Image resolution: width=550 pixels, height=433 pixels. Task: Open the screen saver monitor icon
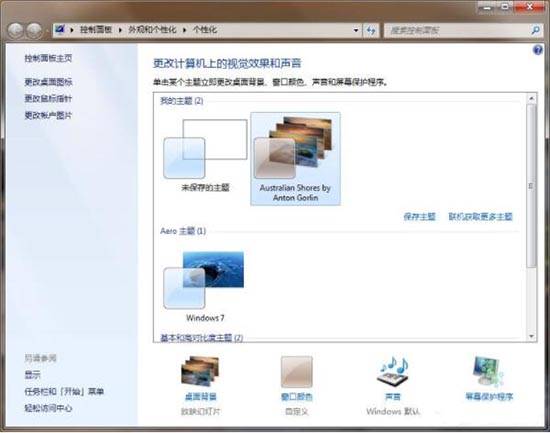coord(489,371)
